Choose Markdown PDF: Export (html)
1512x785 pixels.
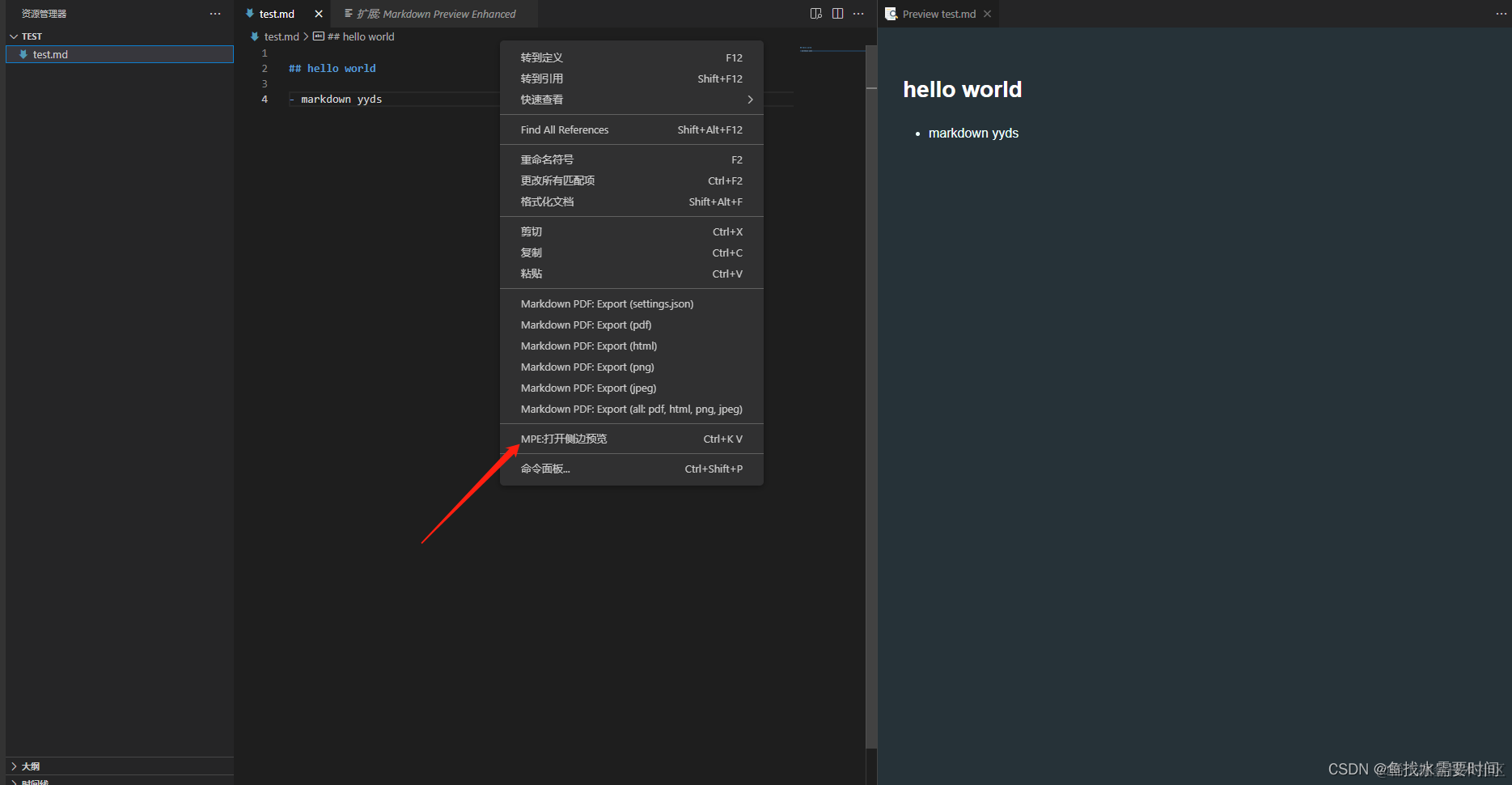pos(632,346)
